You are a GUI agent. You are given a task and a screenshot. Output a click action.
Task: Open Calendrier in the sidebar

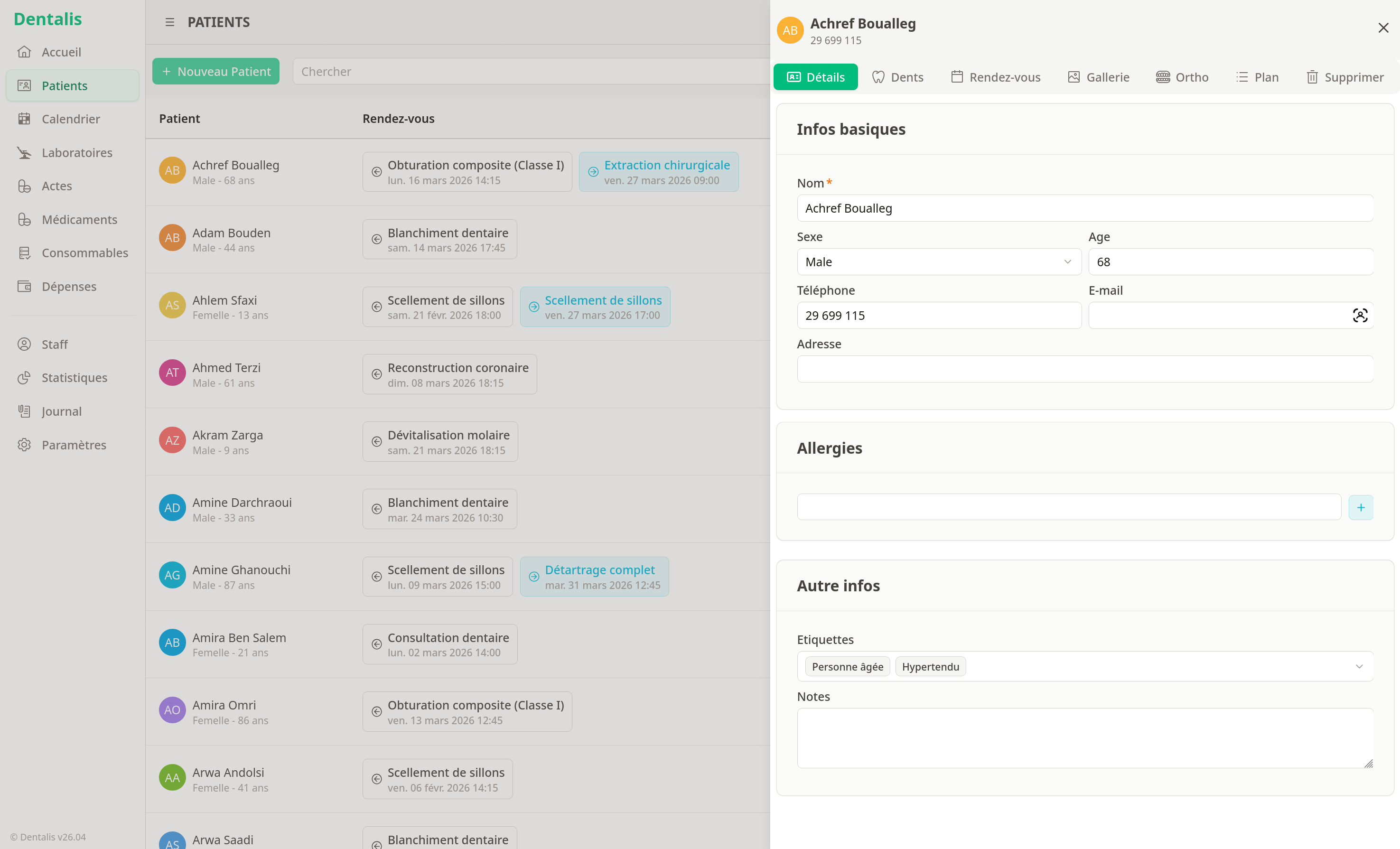coord(70,119)
